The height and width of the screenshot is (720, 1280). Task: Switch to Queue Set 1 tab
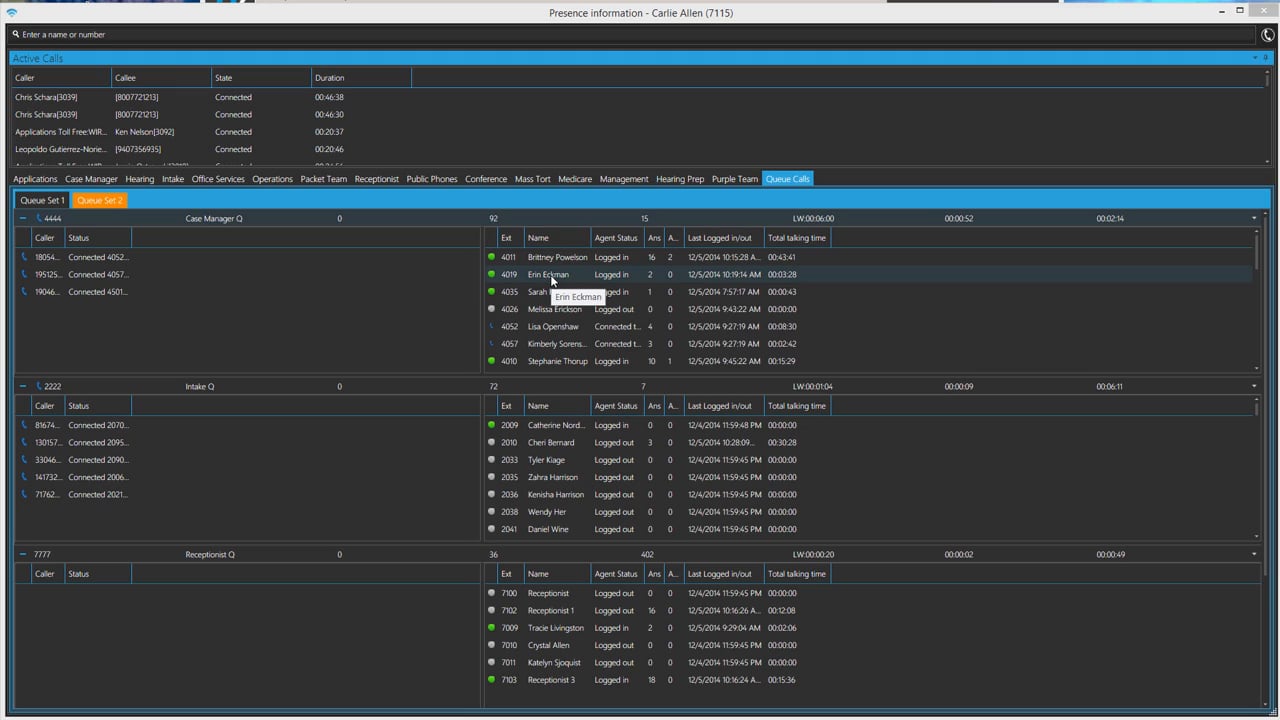pos(42,200)
